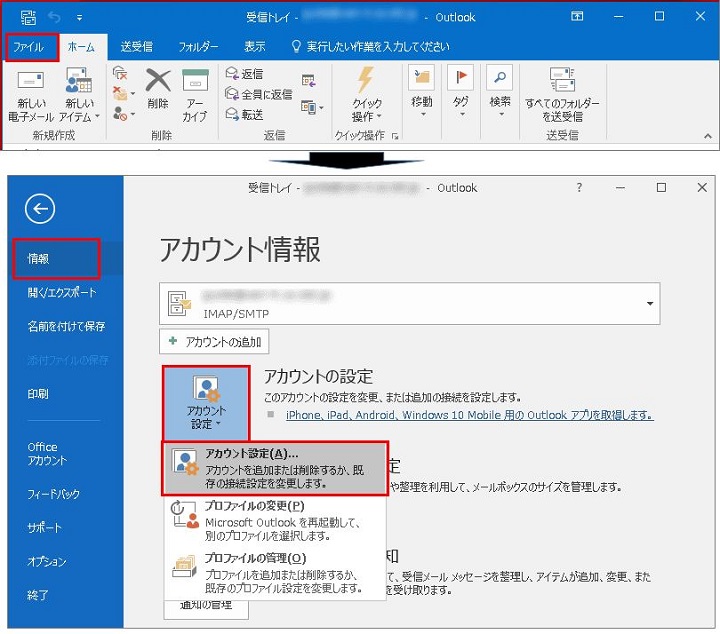Open the タグ flag menu
The image size is (720, 634).
(x=461, y=92)
